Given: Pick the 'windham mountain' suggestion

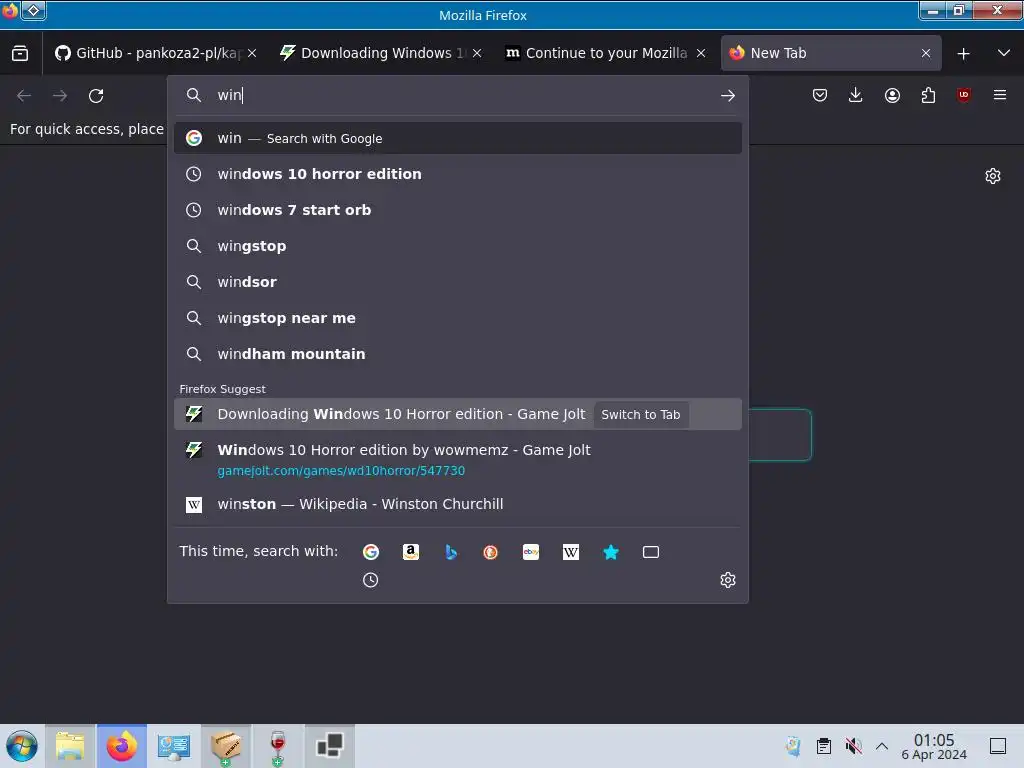Looking at the screenshot, I should tap(457, 354).
